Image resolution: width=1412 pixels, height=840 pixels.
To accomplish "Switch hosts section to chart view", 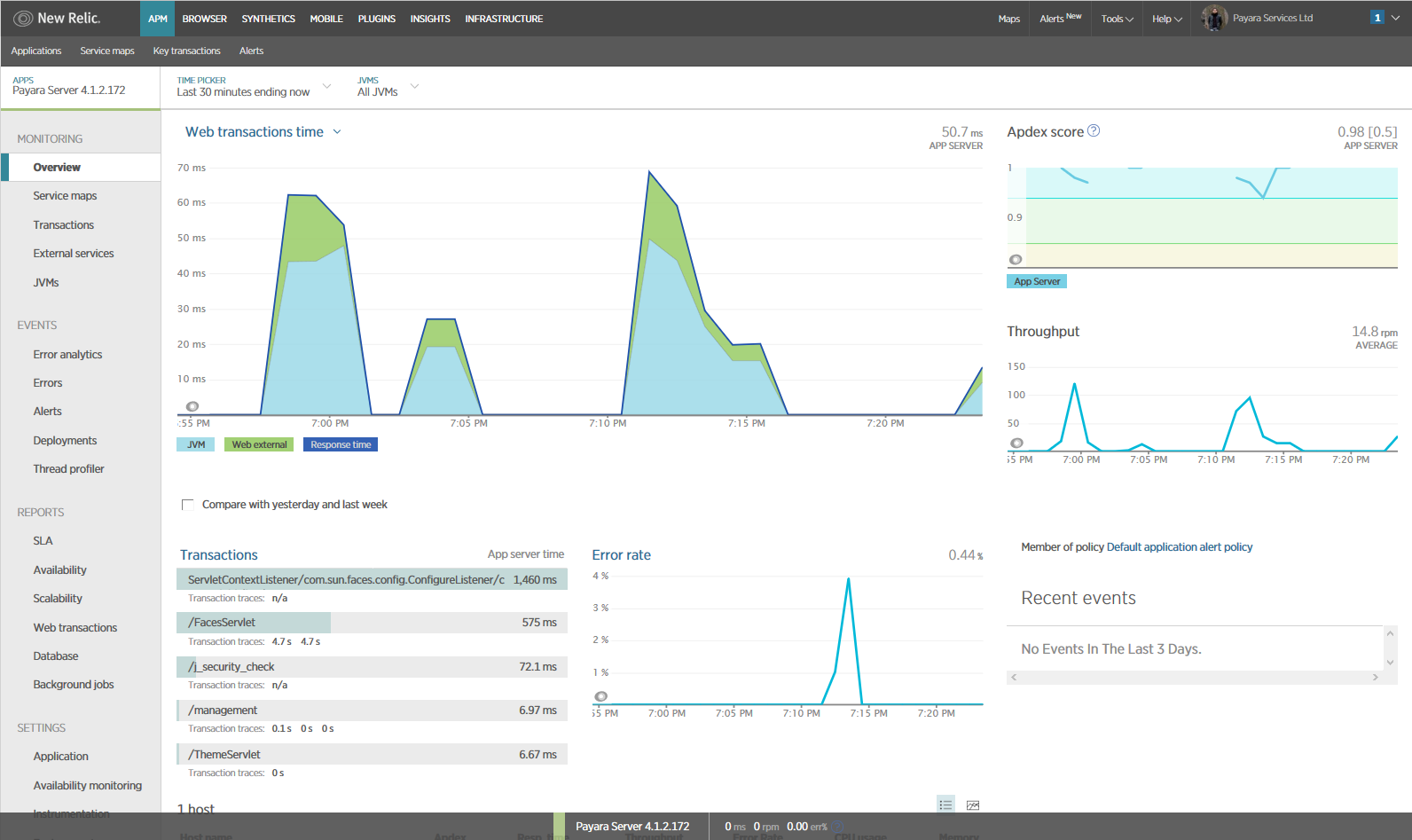I will tap(973, 805).
